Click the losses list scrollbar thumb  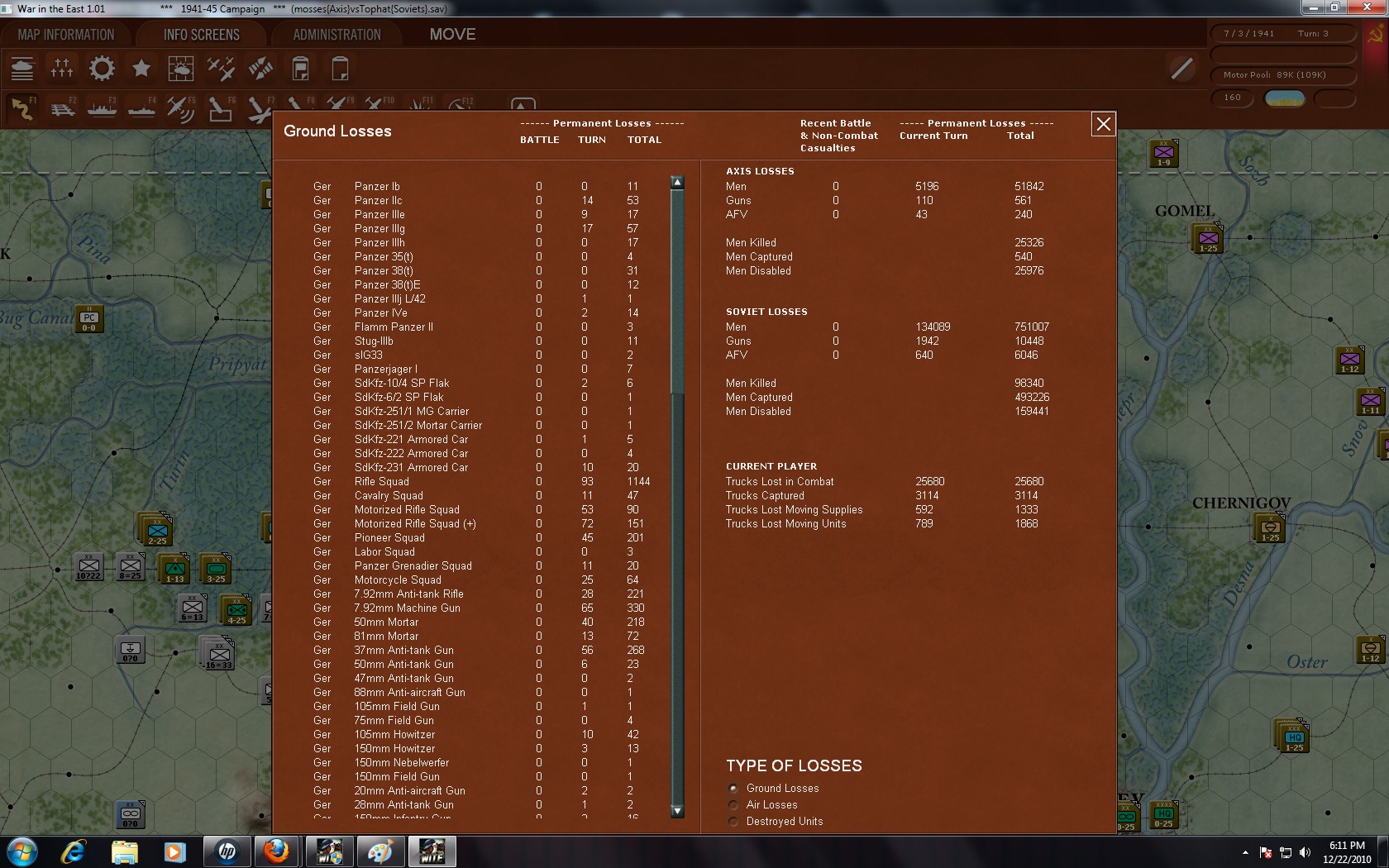pos(677,292)
